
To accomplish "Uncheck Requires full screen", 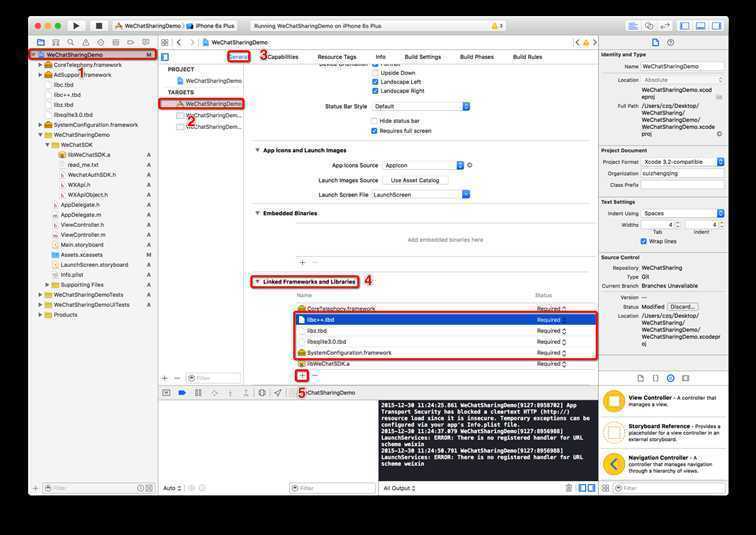I will [374, 131].
